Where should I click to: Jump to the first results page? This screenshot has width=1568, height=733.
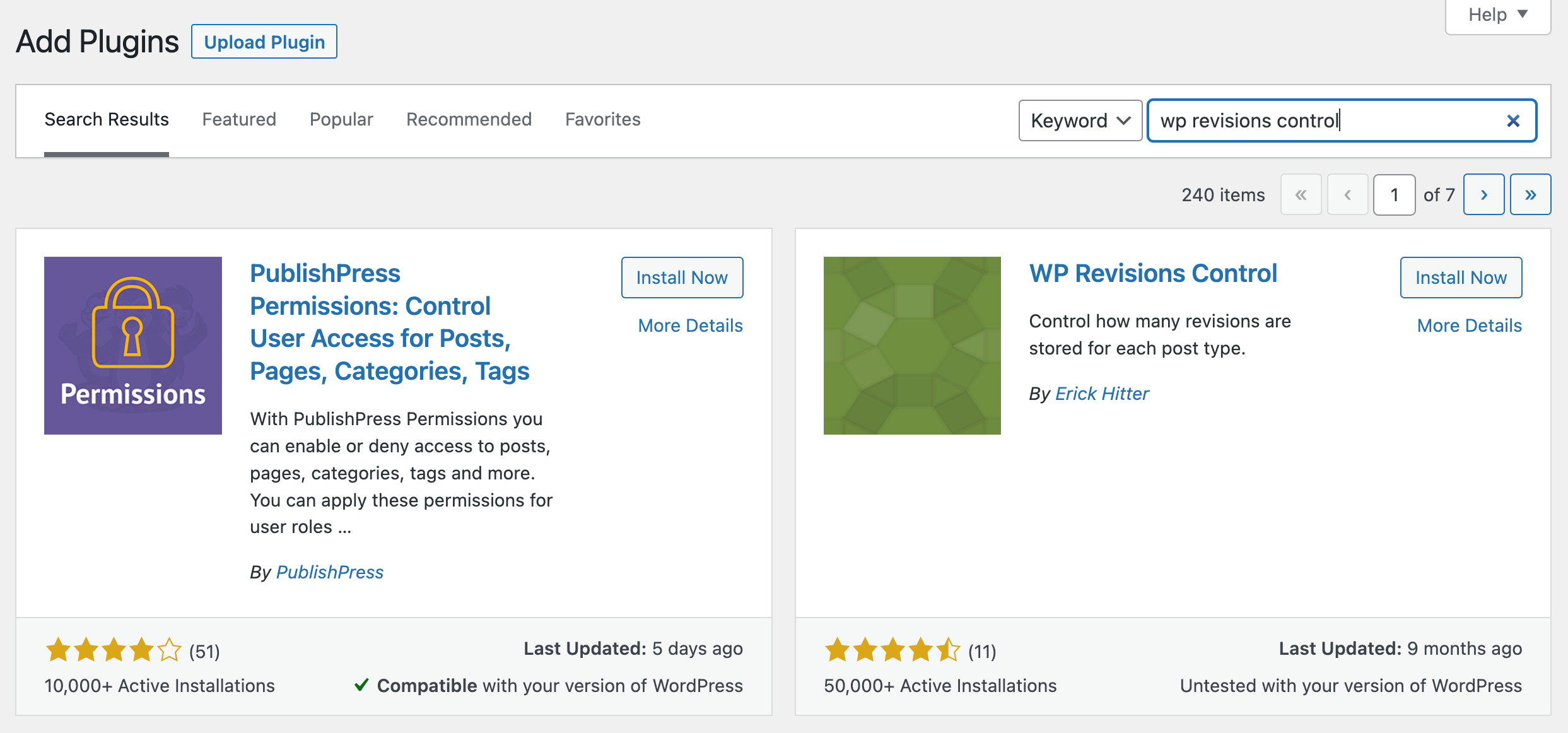(x=1301, y=194)
